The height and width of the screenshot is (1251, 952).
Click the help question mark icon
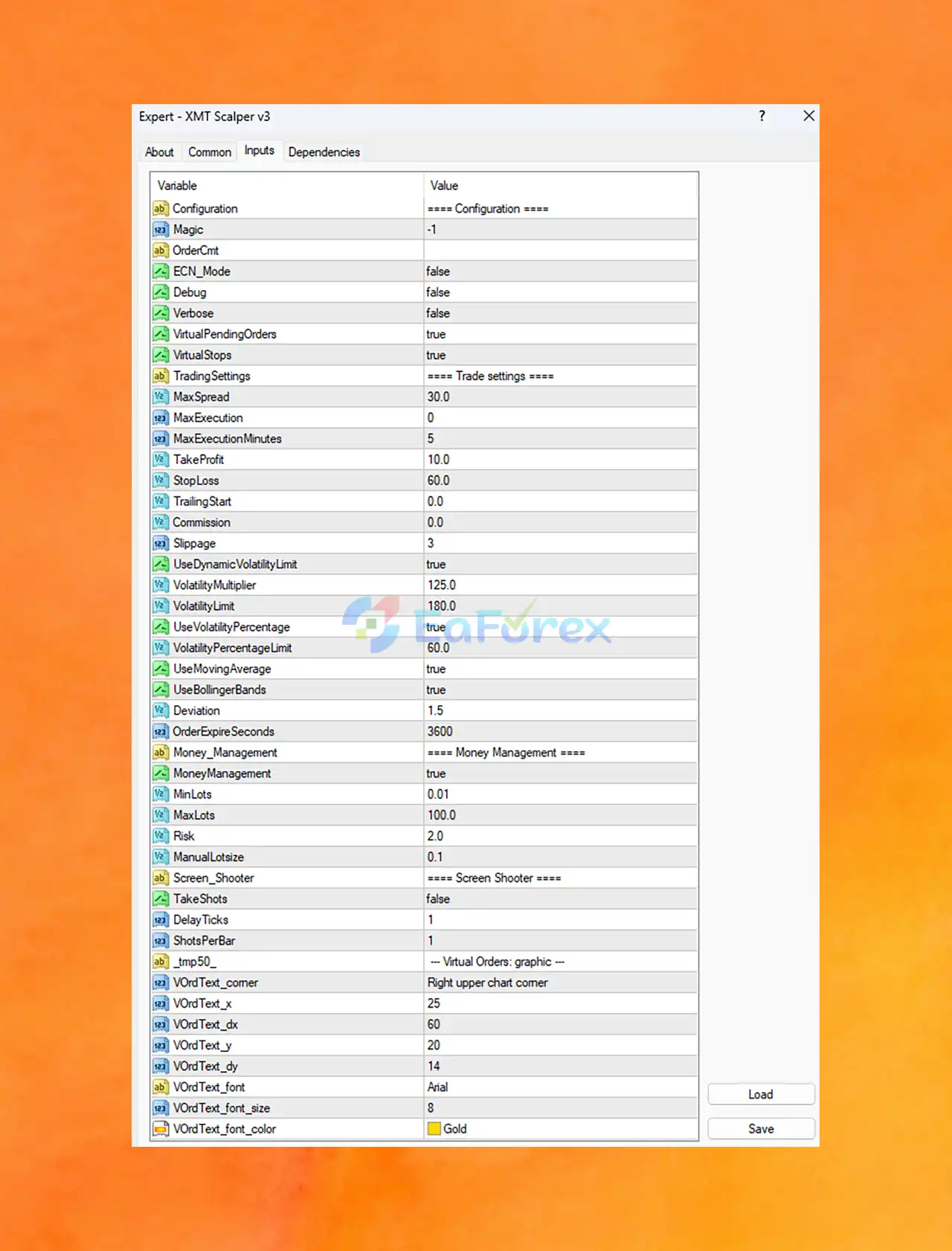762,116
